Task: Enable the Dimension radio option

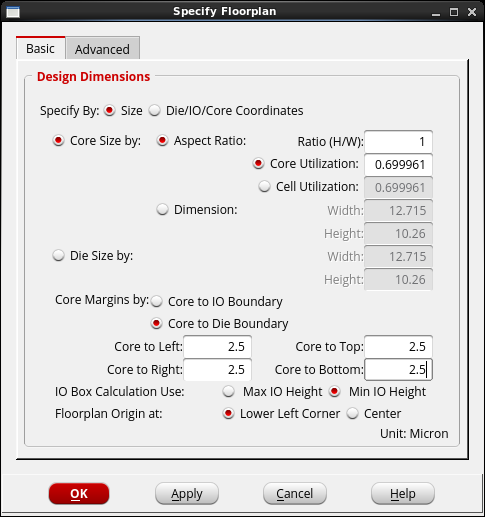Action: pyautogui.click(x=162, y=210)
